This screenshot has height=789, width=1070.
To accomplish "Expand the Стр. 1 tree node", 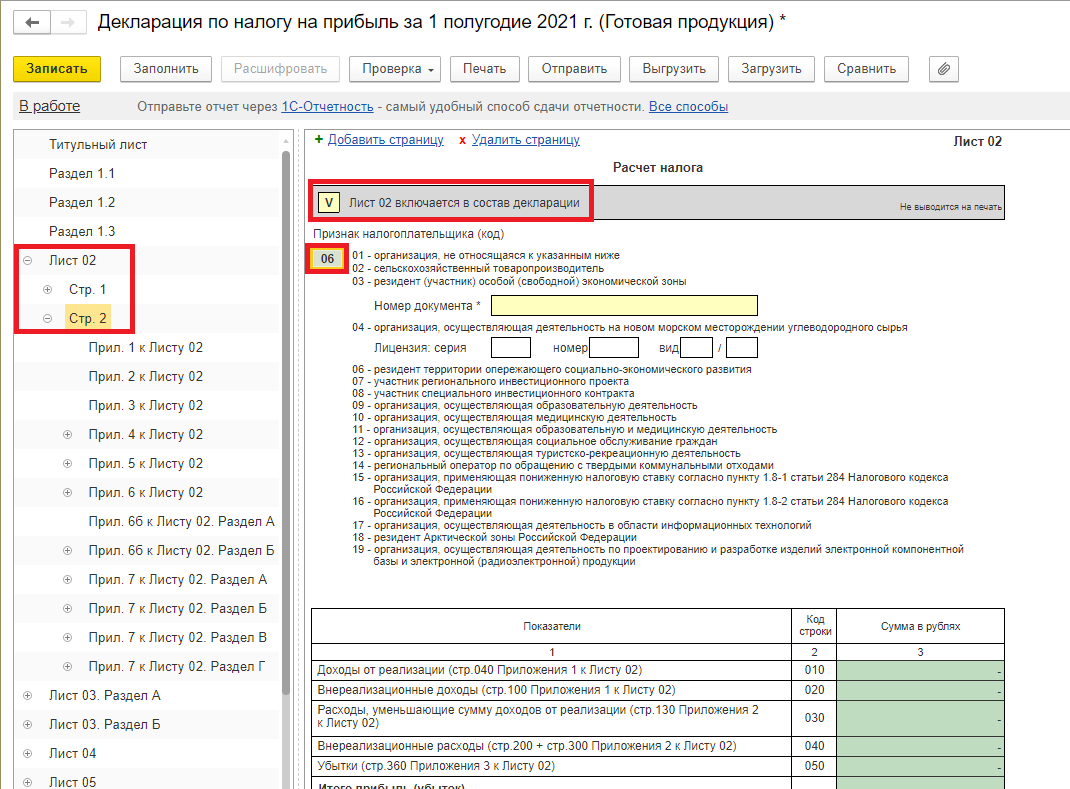I will click(x=47, y=290).
